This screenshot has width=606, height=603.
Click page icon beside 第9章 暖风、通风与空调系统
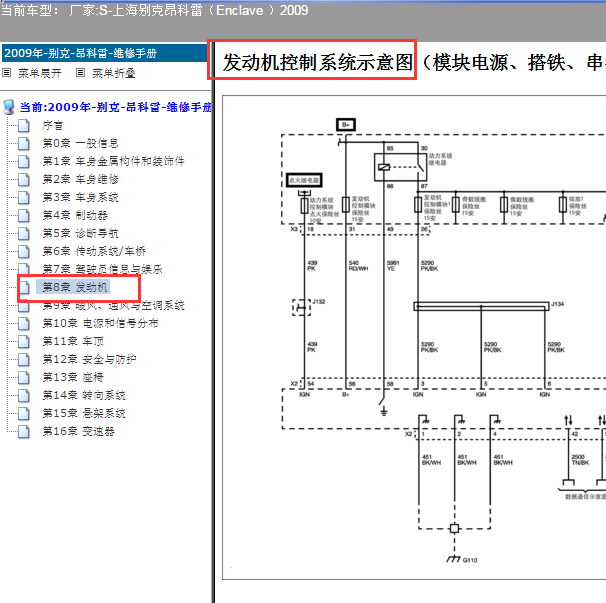(24, 306)
